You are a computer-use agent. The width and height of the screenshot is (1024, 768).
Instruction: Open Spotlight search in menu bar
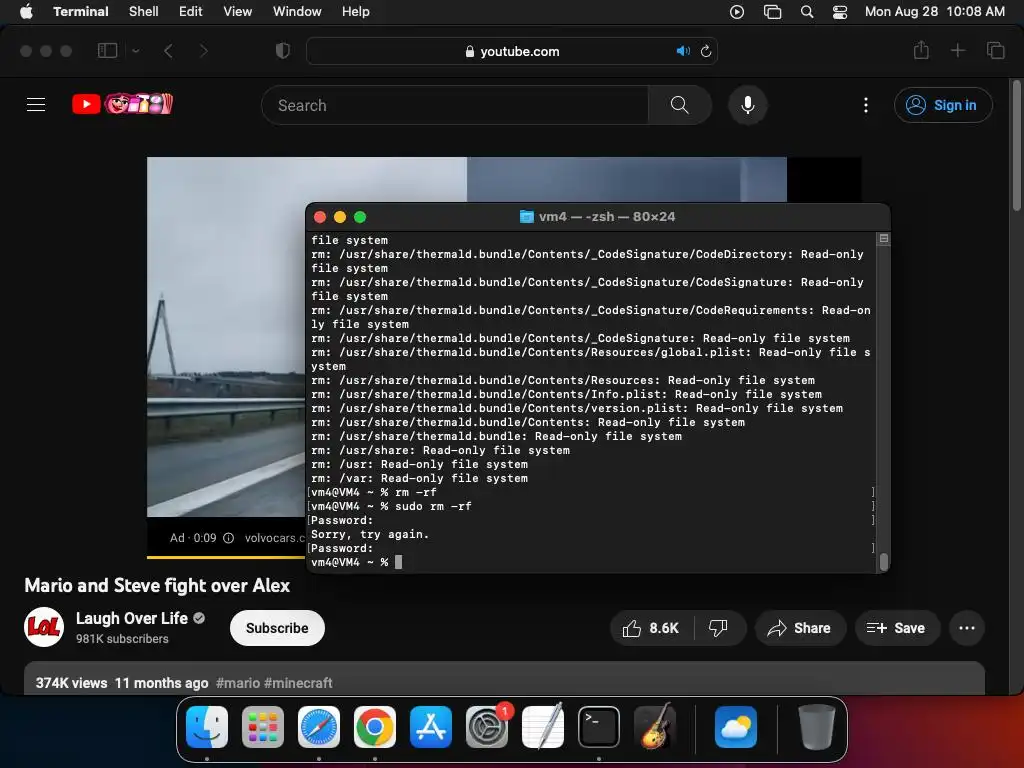tap(807, 12)
